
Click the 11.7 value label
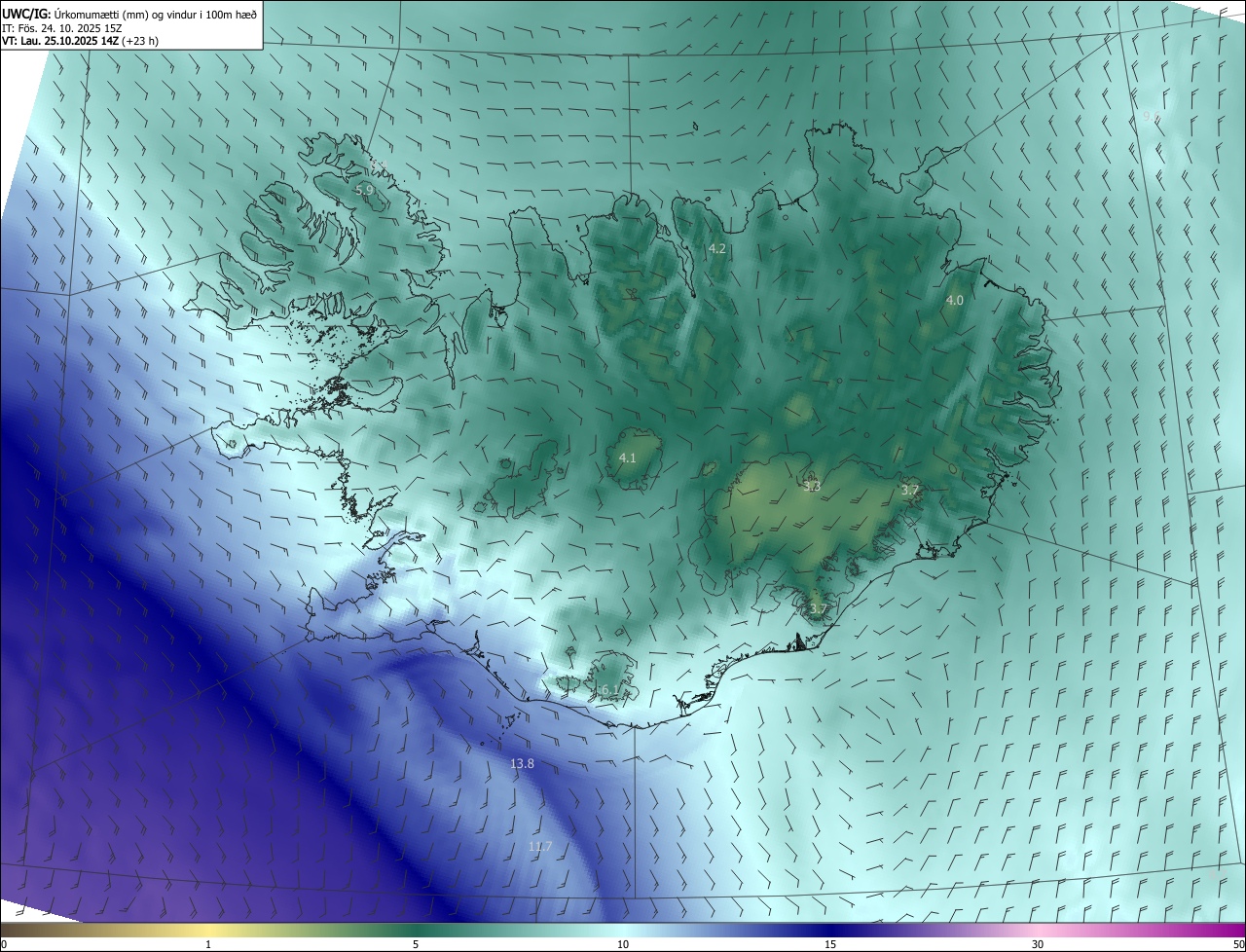(540, 847)
